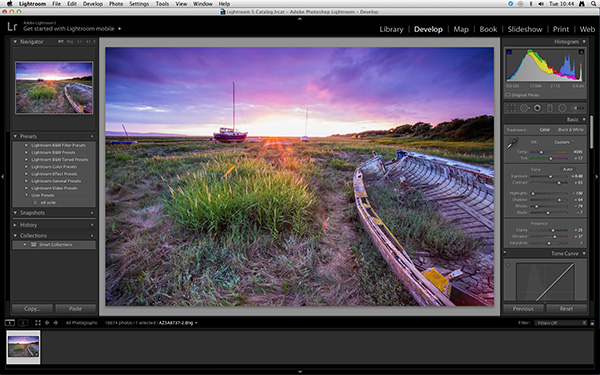Hide the left panel group arrow

[x=3, y=177]
